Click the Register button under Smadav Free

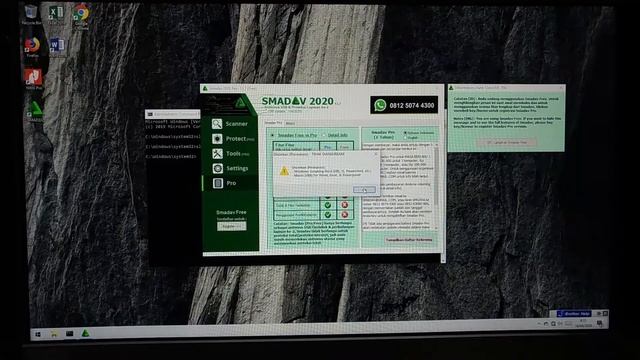231,226
